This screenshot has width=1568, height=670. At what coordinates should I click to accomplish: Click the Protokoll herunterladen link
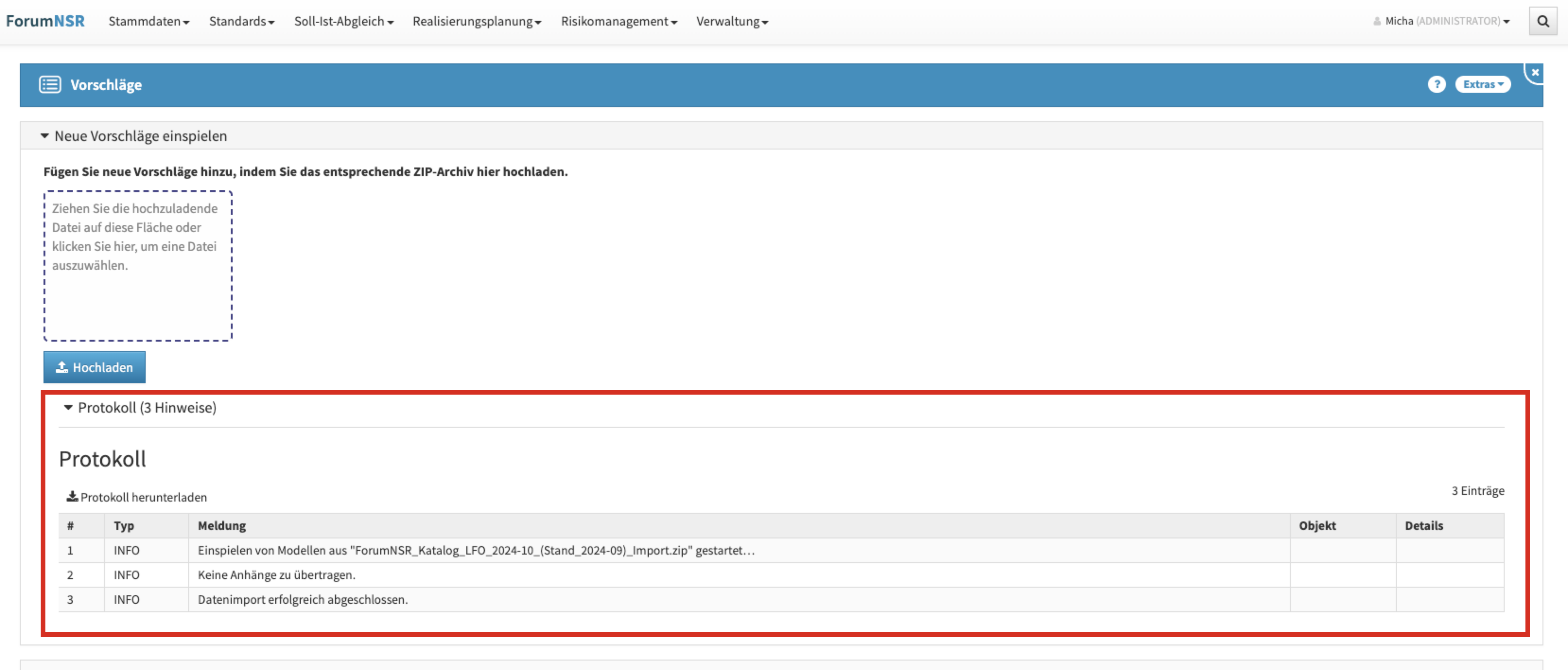coord(144,497)
